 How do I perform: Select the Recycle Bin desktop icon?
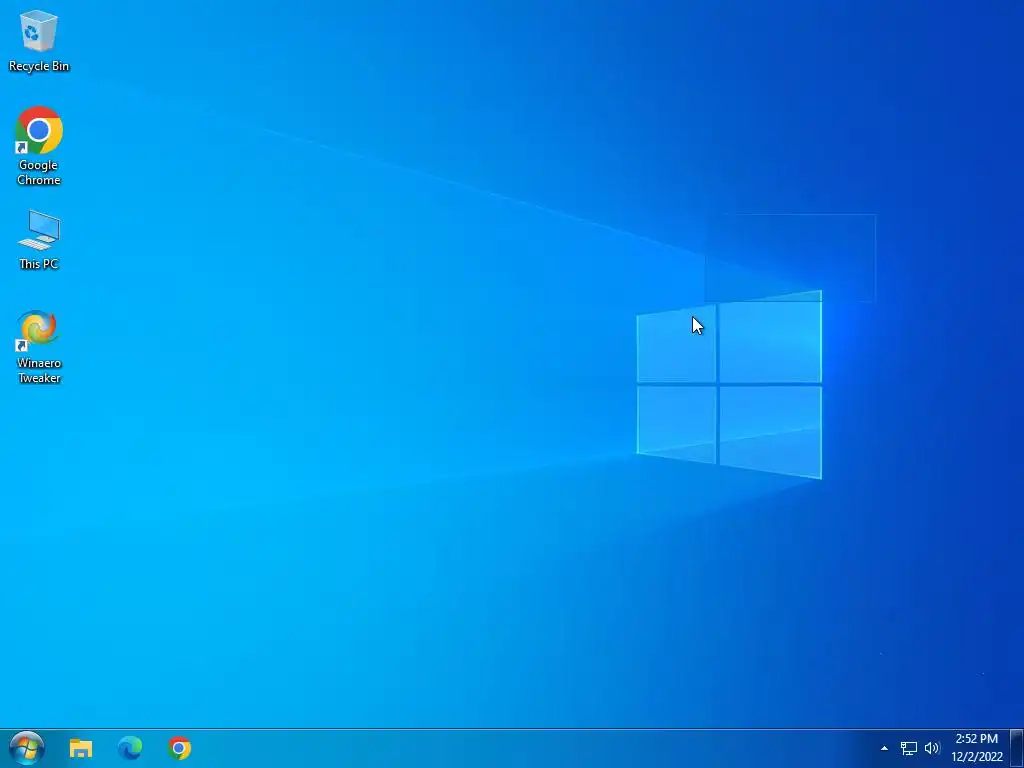(x=39, y=40)
